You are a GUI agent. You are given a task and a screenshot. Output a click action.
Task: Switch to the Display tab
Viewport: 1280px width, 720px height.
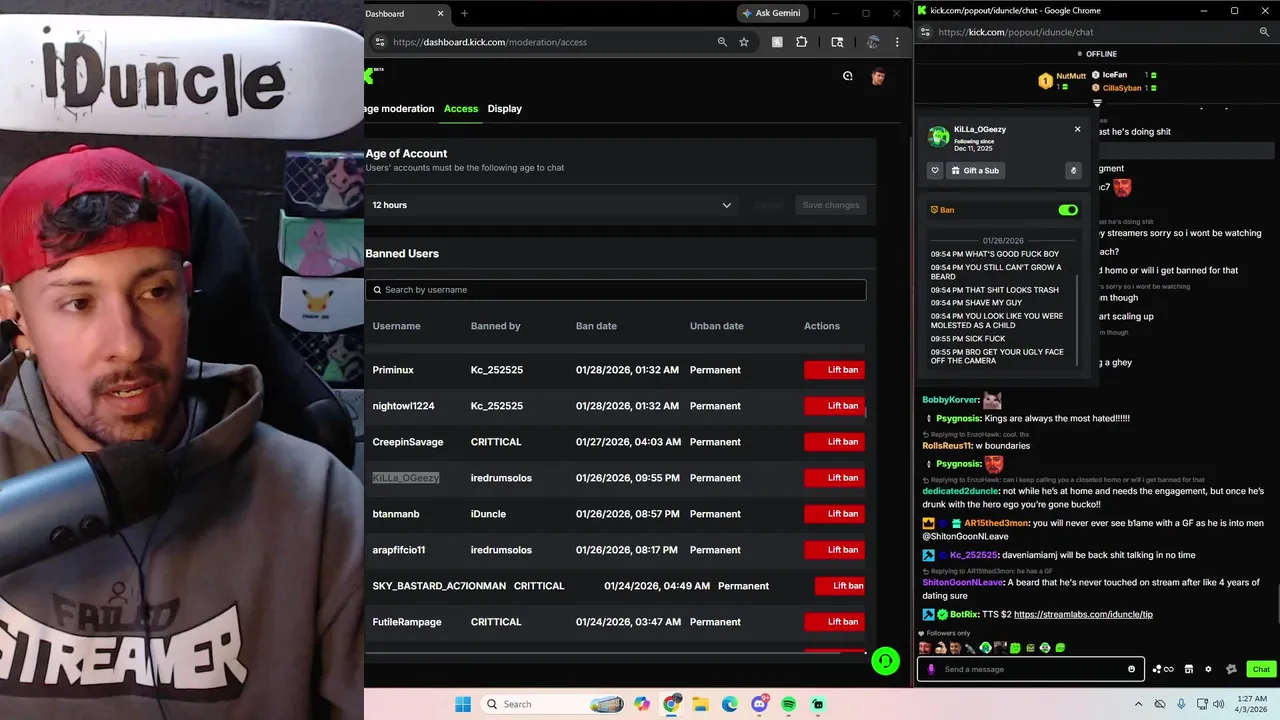tap(505, 108)
